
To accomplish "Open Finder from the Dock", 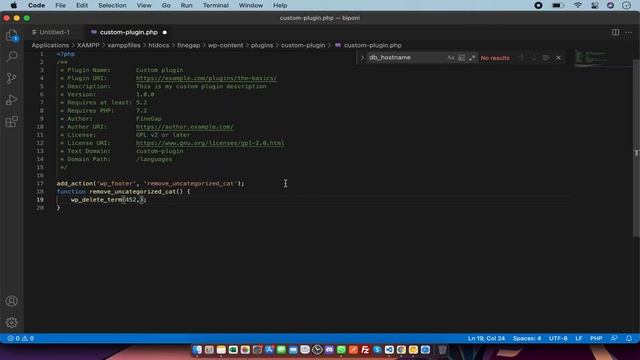I will [197, 350].
